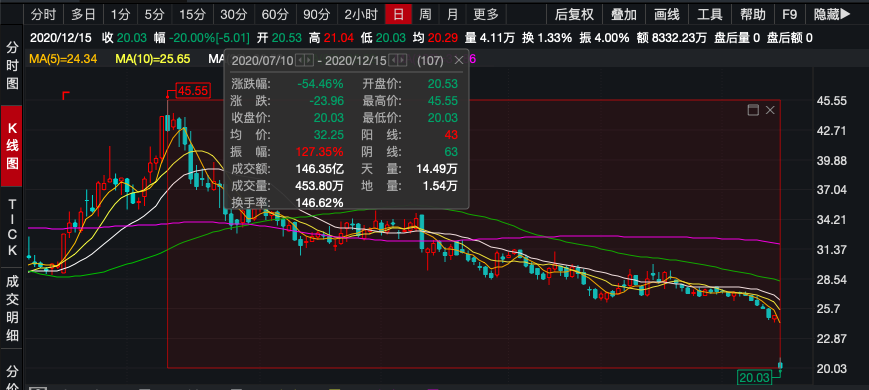Step start date back with left arrow
This screenshot has height=390, width=869.
tap(300, 60)
